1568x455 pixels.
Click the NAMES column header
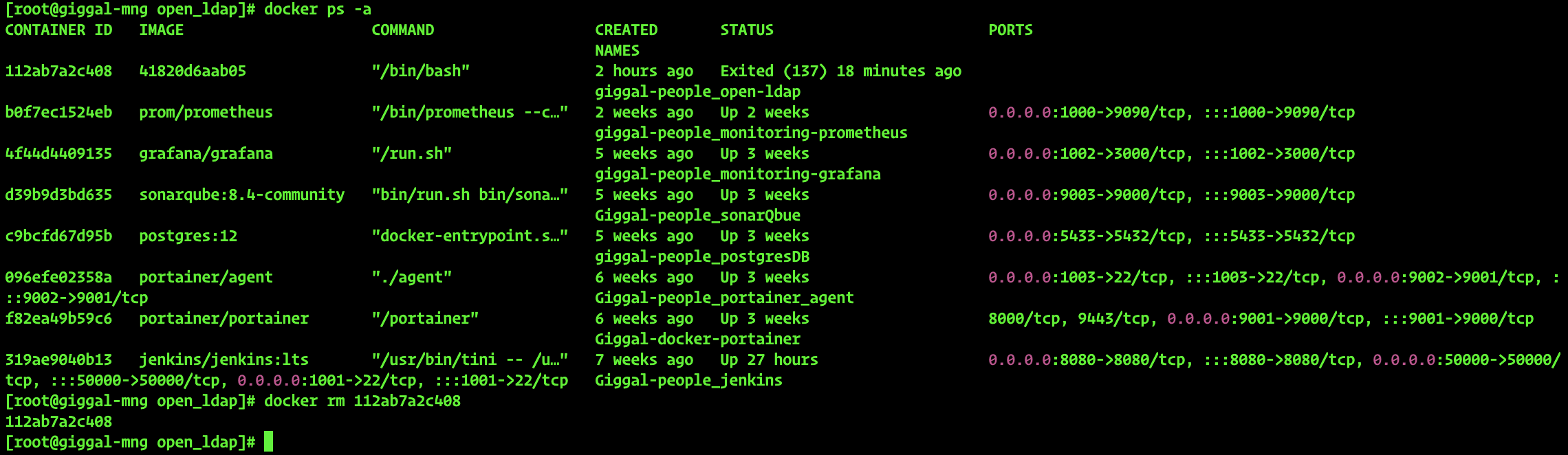(x=617, y=51)
